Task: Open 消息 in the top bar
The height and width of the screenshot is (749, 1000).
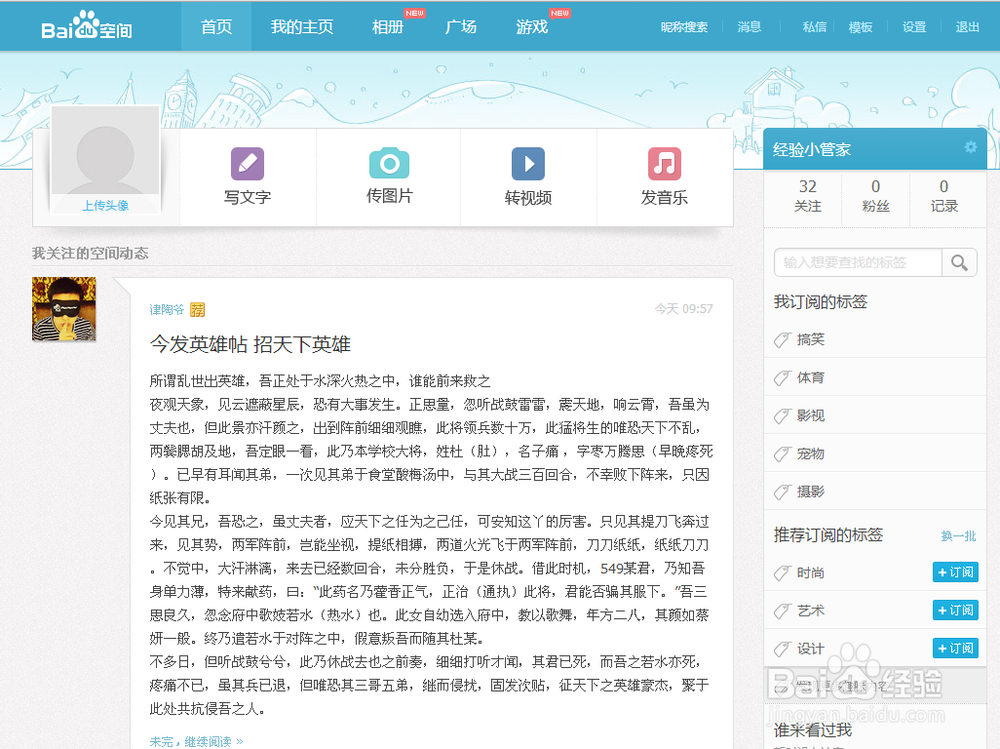Action: 749,27
